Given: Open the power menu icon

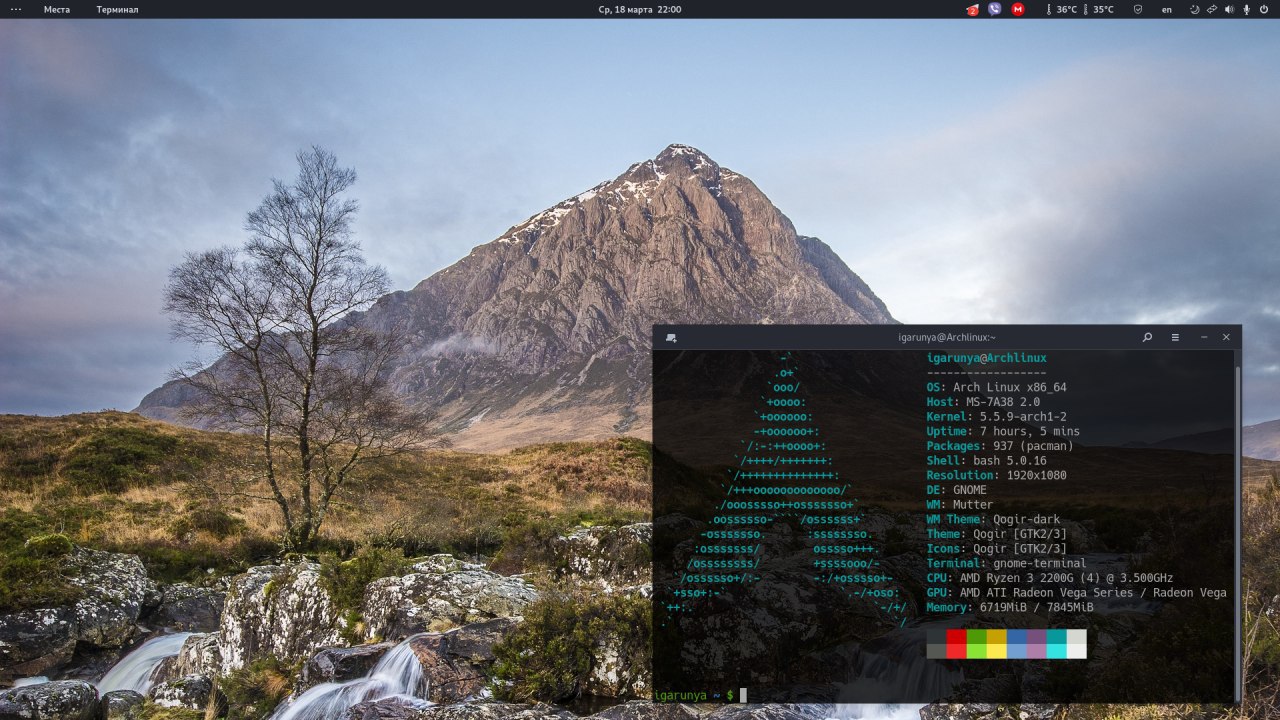Looking at the screenshot, I should 1264,9.
